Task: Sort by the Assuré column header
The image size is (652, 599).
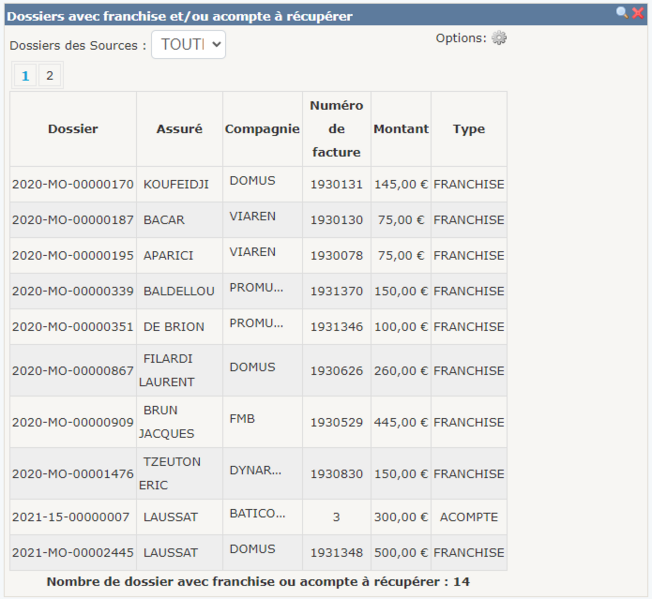Action: (179, 129)
